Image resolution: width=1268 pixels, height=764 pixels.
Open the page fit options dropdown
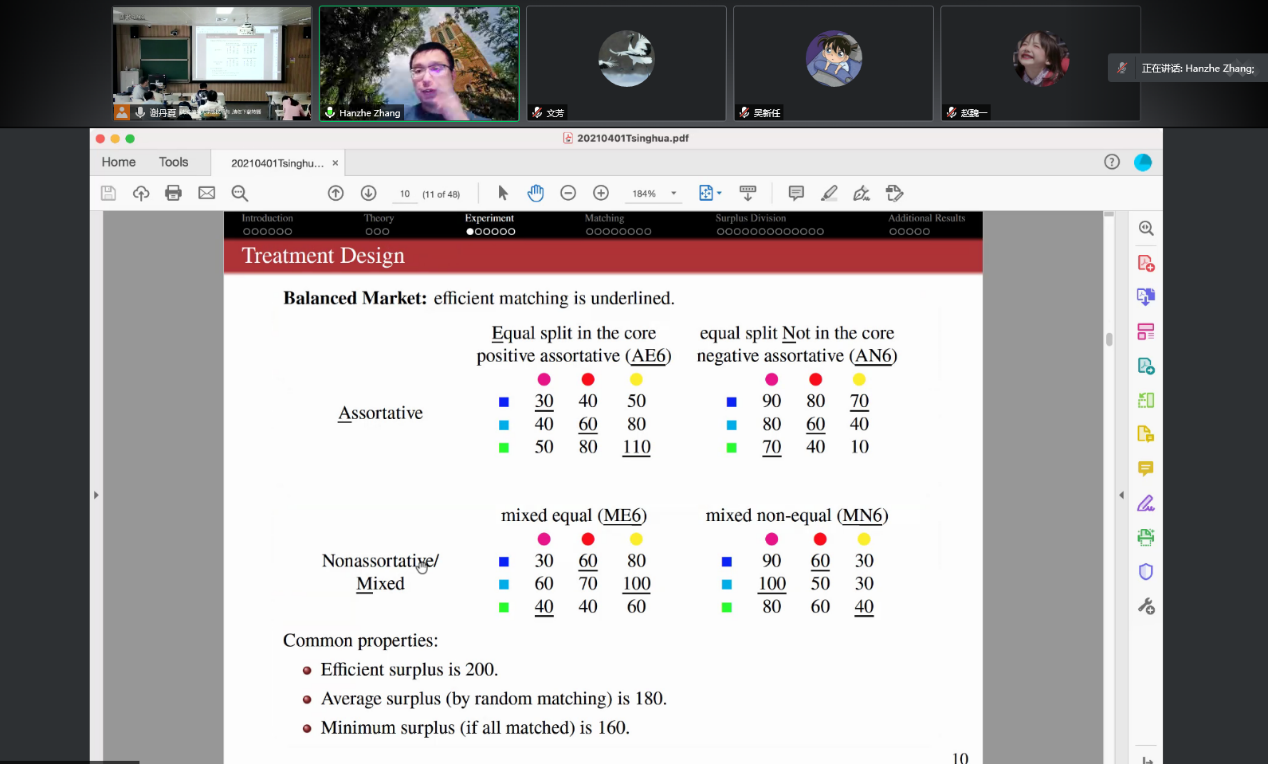click(x=719, y=193)
